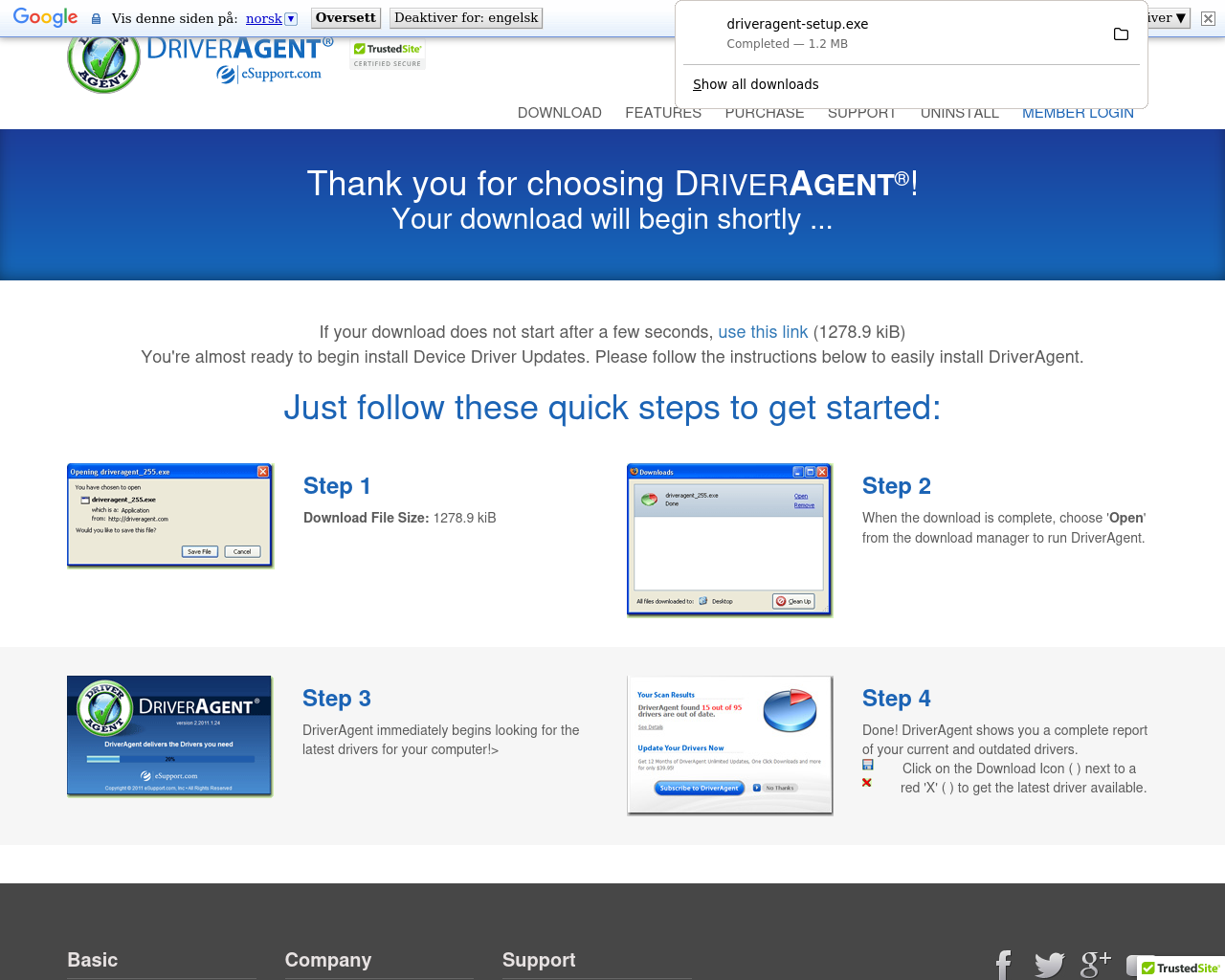The height and width of the screenshot is (980, 1225).
Task: Click the Step 4 scan results thumbnail
Action: [x=729, y=746]
